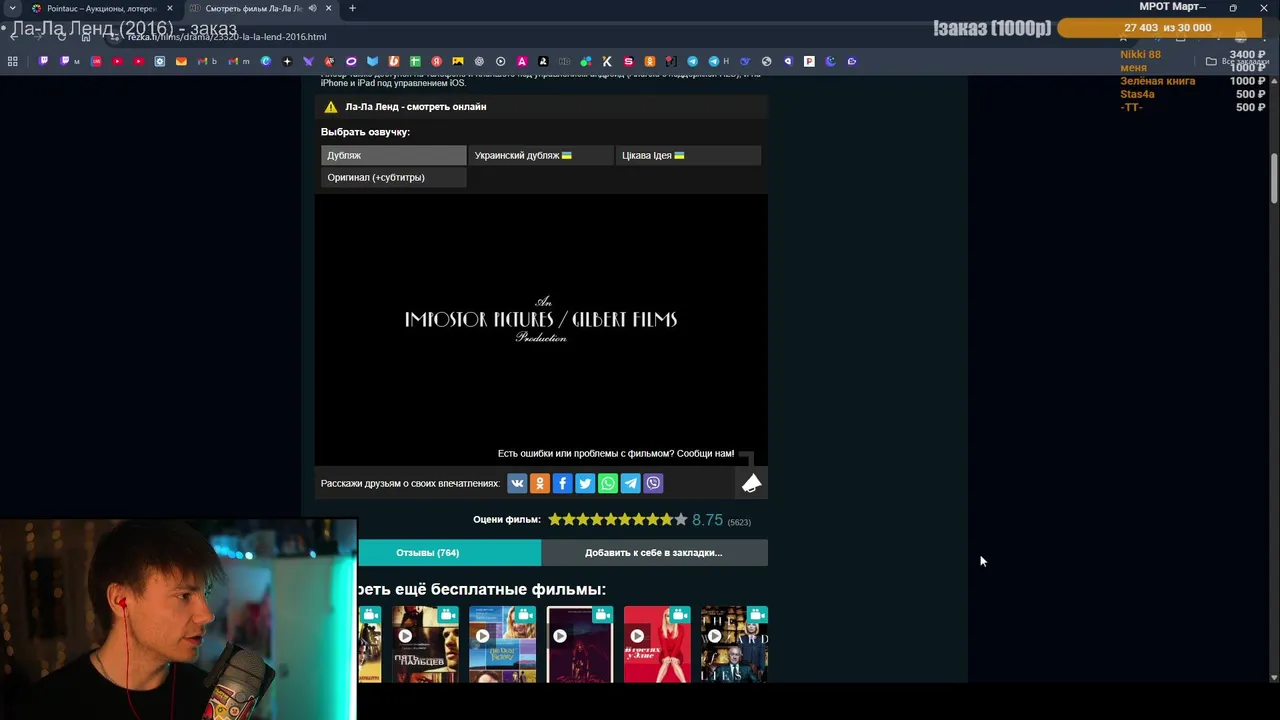Open the crescent moon bookmark icon

pyautogui.click(x=831, y=61)
